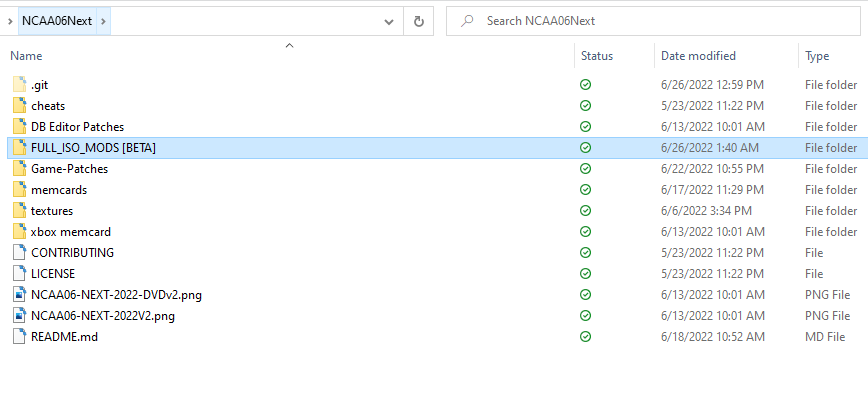Sort files by the Status column
This screenshot has width=868, height=418.
click(x=597, y=56)
